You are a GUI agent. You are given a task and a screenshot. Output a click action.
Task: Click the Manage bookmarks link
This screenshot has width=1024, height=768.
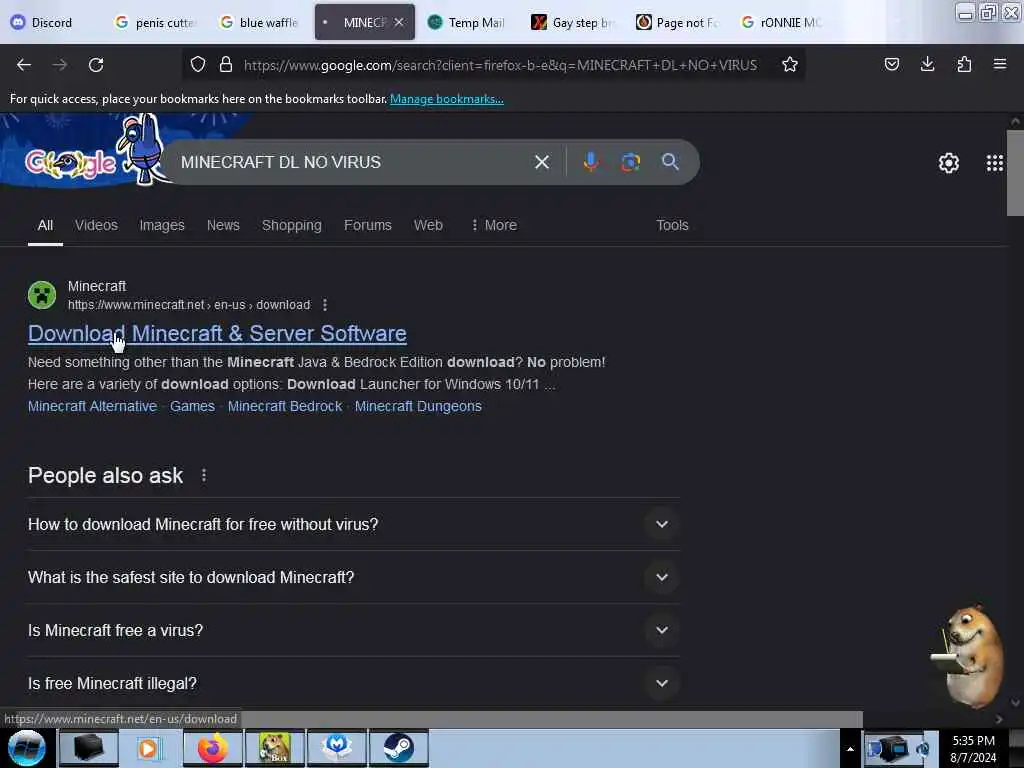(447, 99)
